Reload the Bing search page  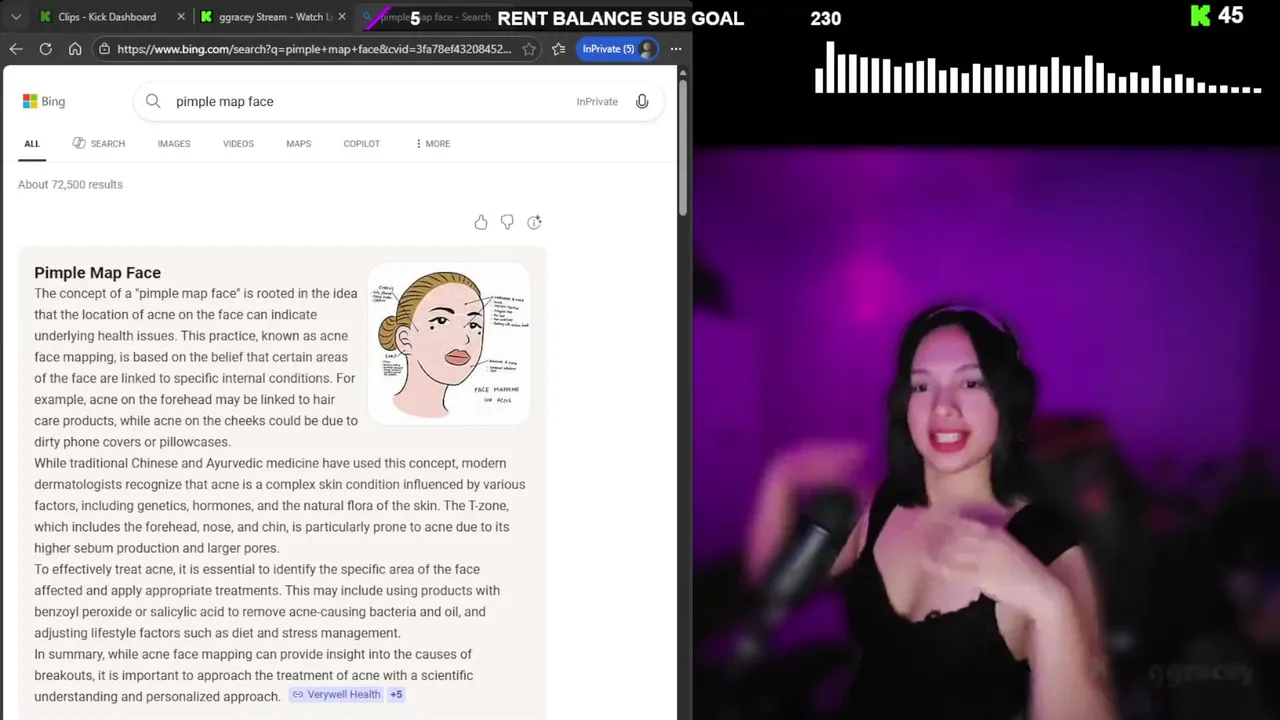(x=46, y=49)
